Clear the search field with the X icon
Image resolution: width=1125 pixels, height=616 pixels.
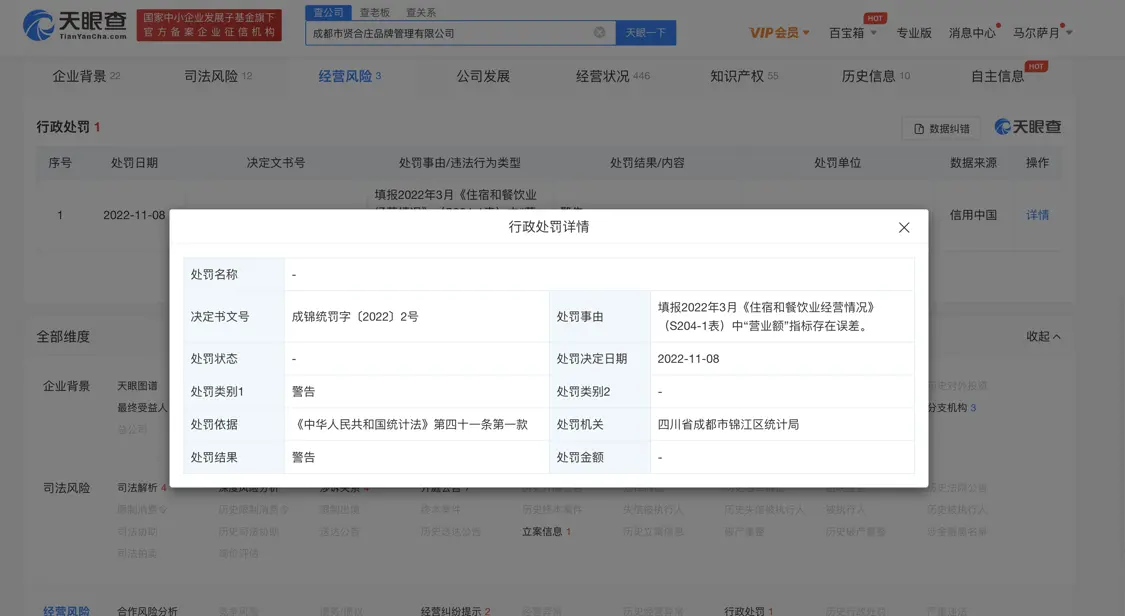pos(599,32)
